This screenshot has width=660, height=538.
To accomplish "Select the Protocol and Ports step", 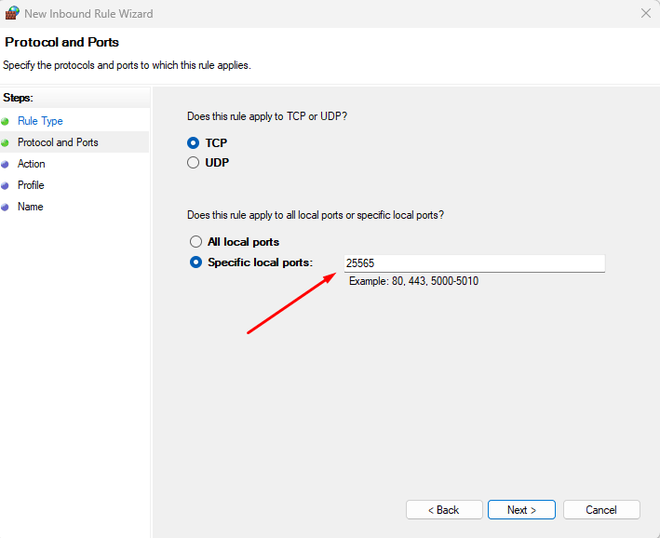I will 58,142.
